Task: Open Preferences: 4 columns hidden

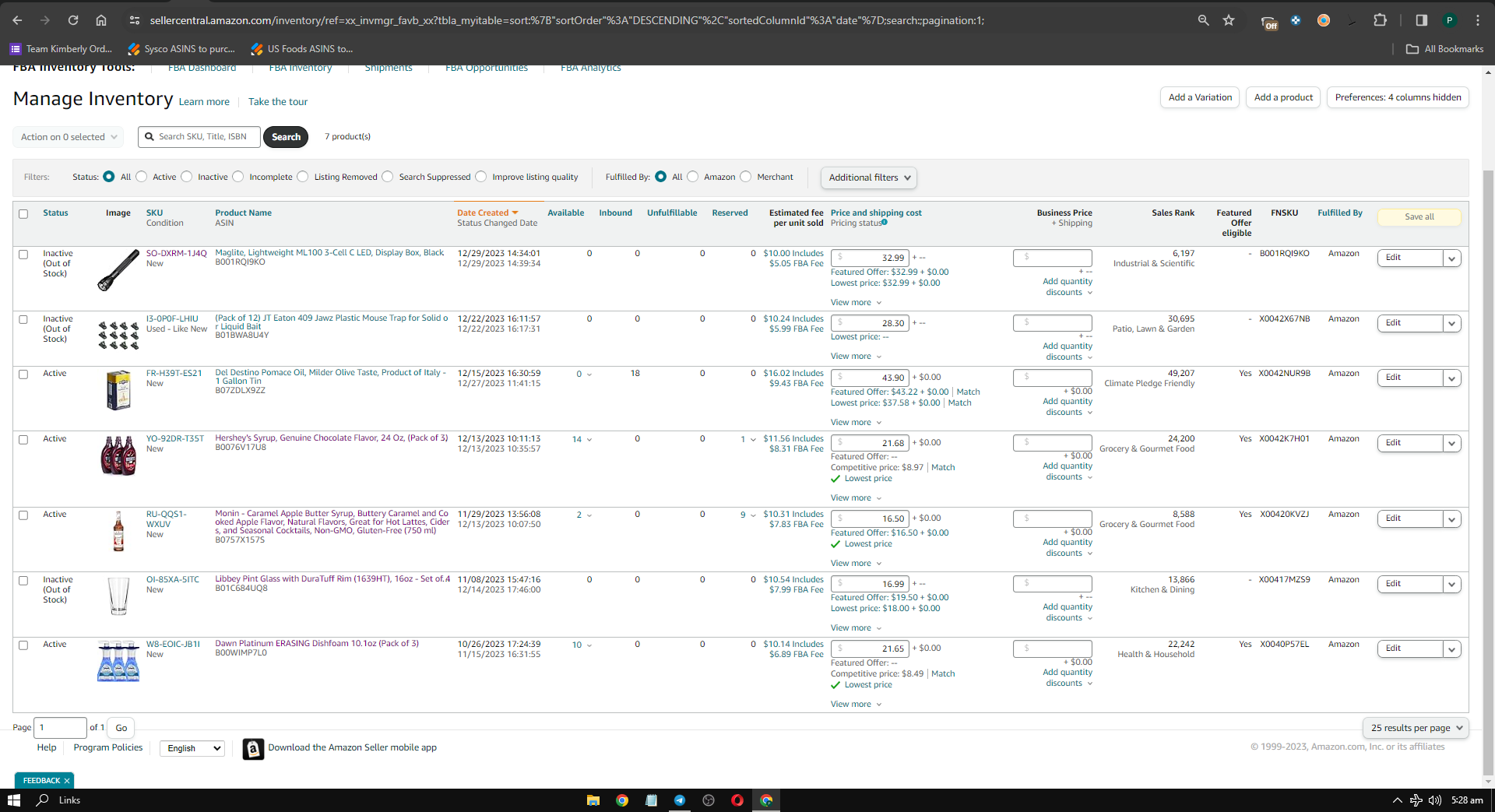Action: click(1398, 97)
